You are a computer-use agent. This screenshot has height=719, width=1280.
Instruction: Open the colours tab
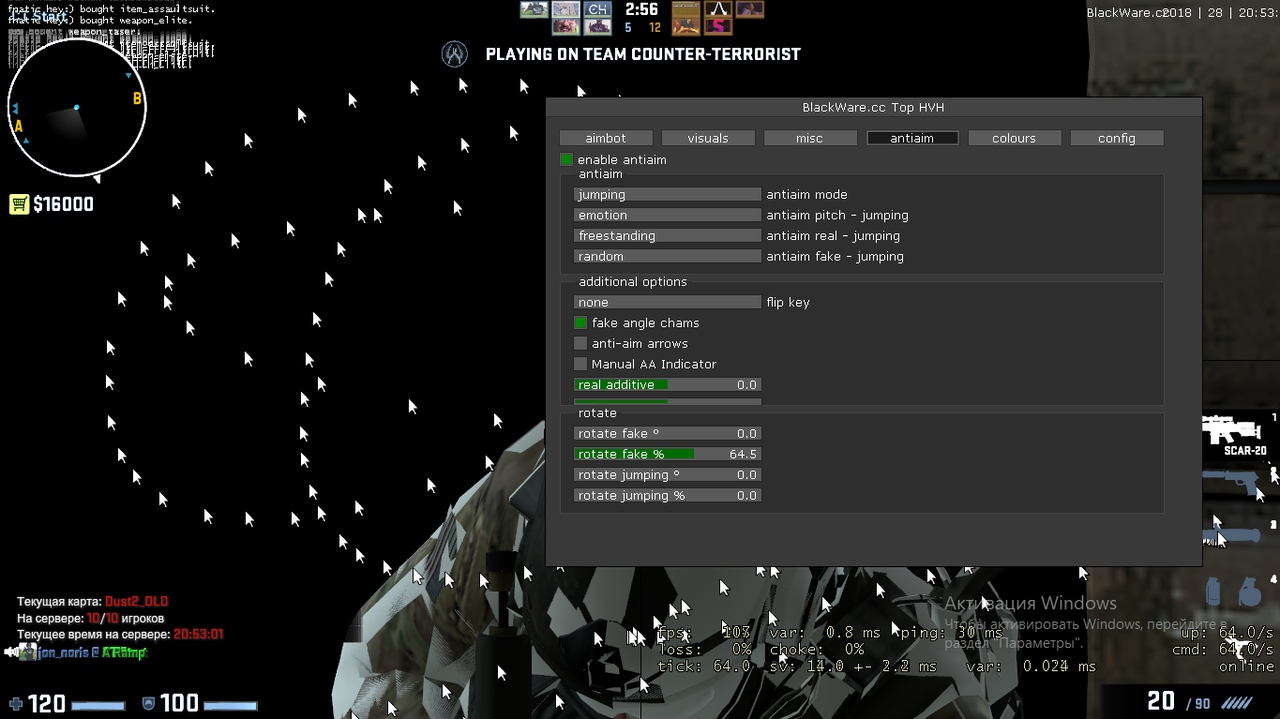(1014, 138)
